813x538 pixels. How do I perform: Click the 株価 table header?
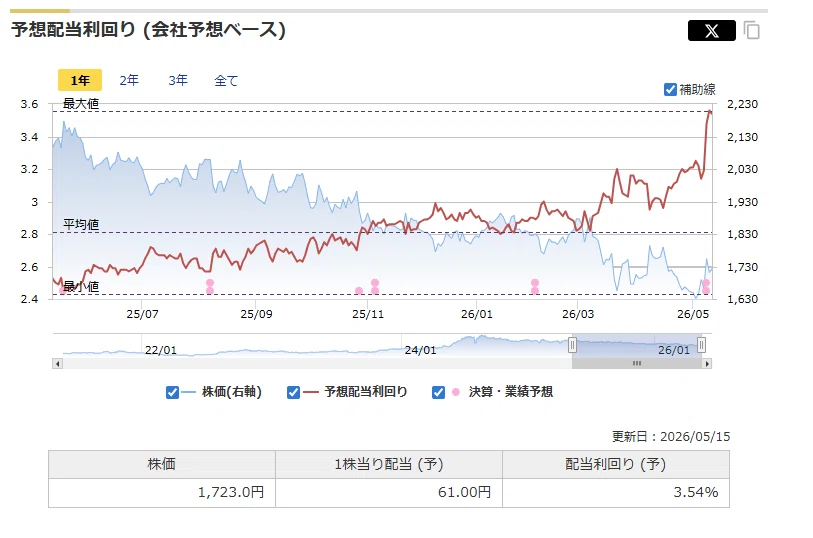tap(162, 464)
